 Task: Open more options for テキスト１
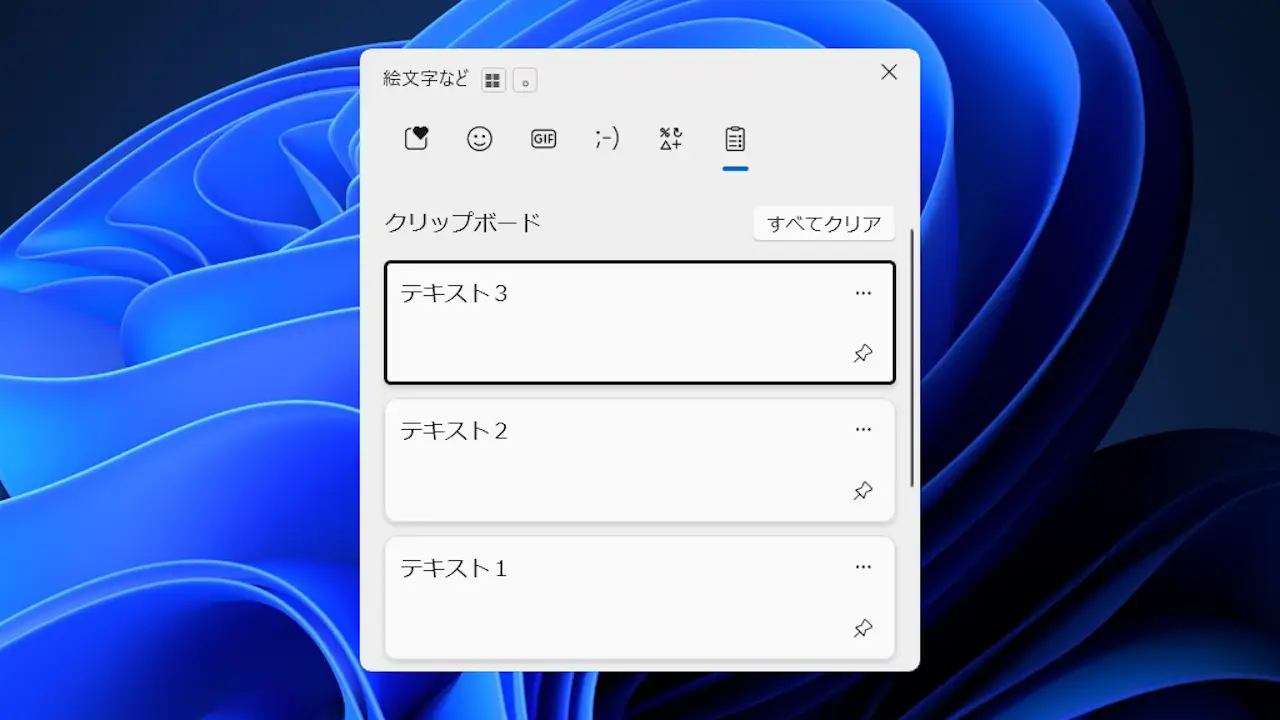(863, 567)
